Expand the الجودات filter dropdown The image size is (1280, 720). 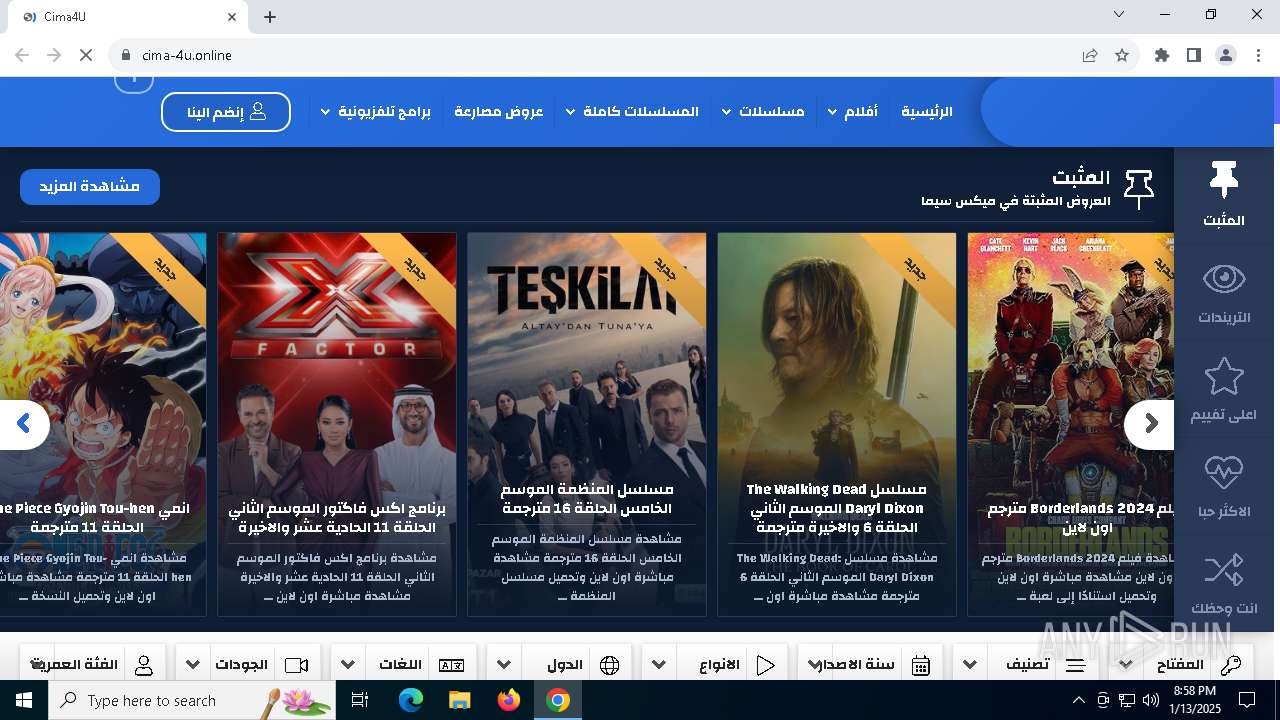[193, 665]
